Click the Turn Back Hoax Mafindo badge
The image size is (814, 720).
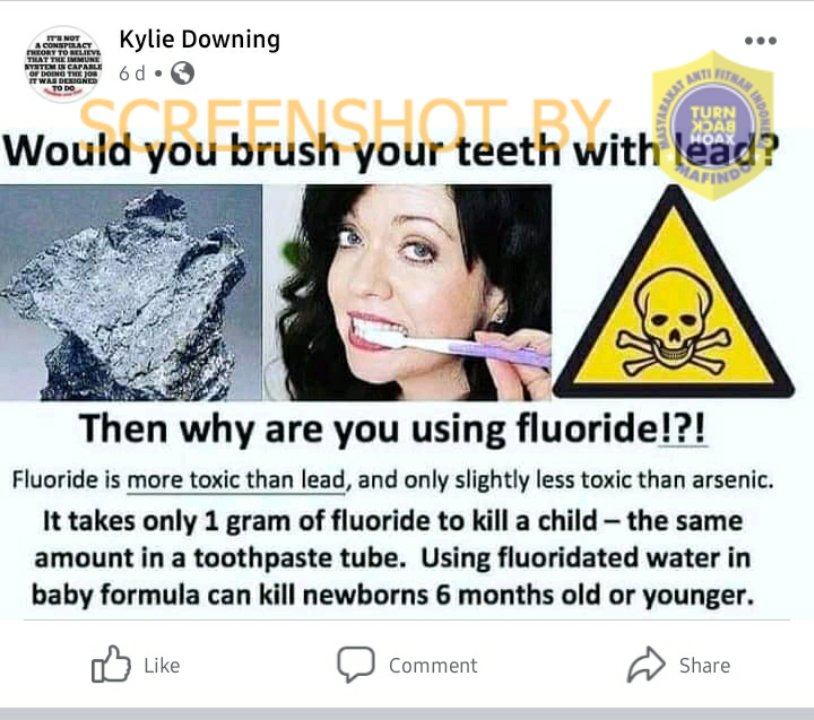point(713,125)
